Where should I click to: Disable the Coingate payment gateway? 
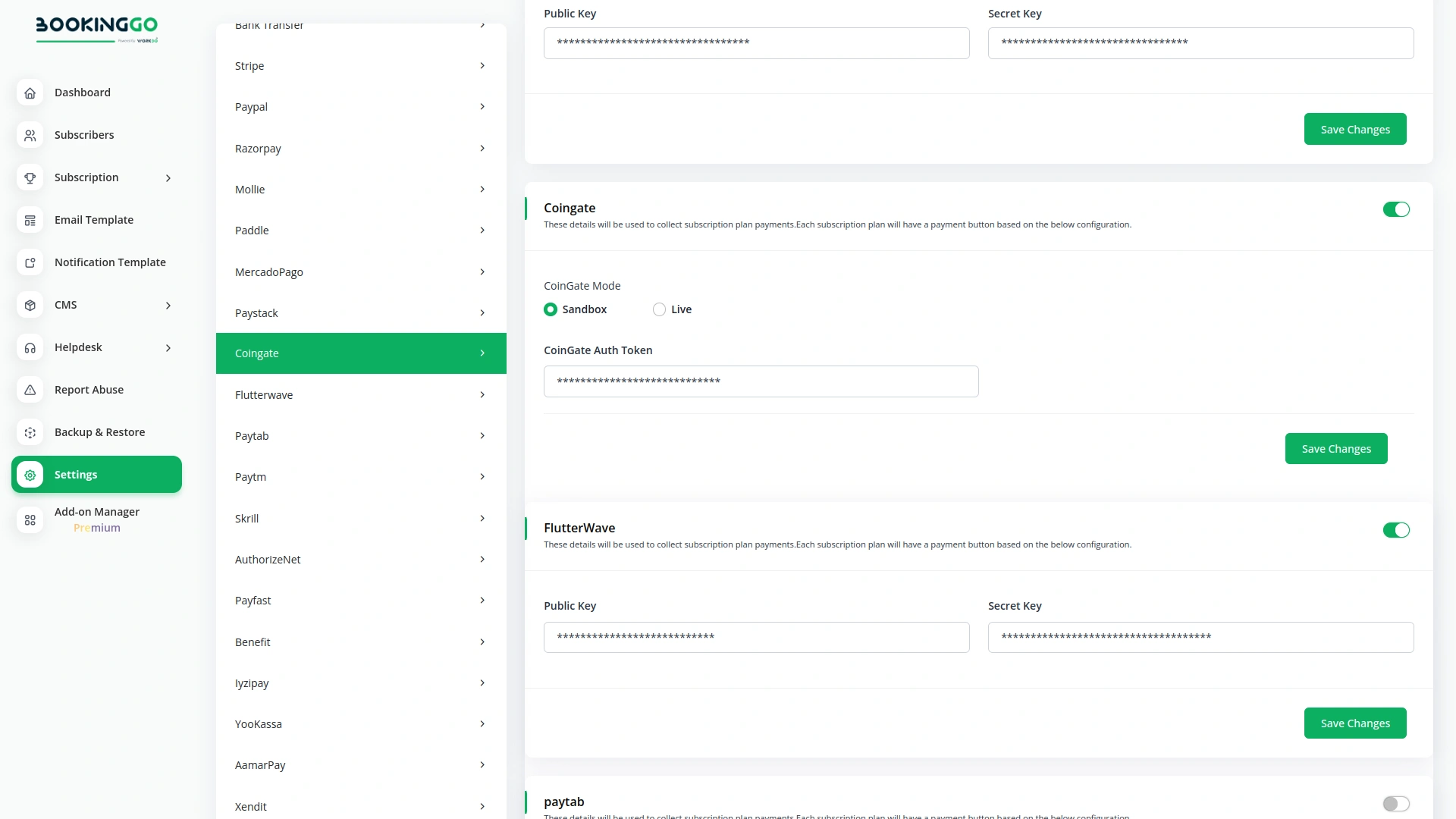(1396, 209)
